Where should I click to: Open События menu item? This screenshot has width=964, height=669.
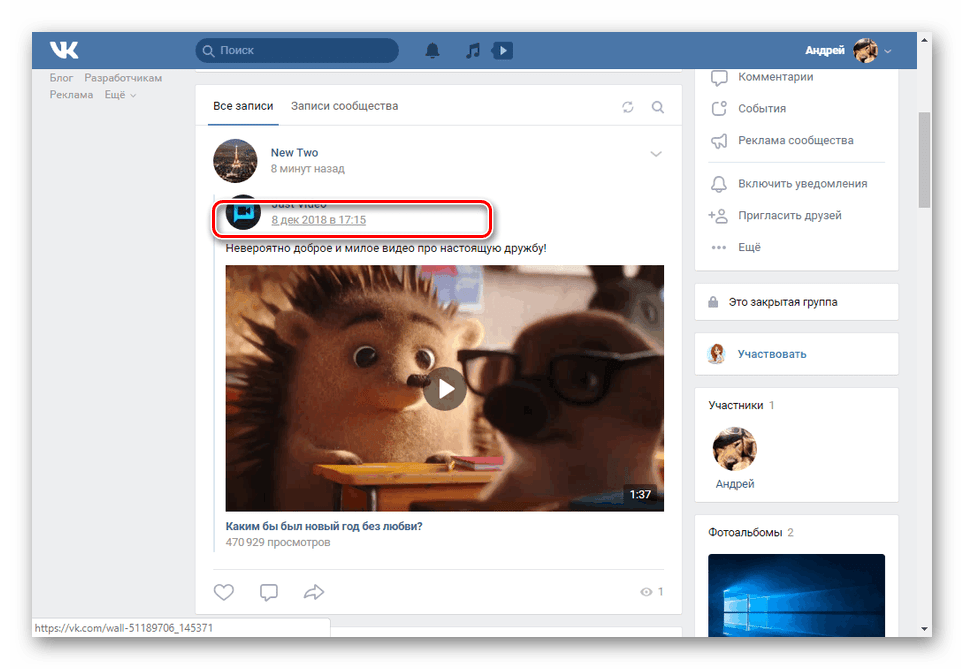click(762, 109)
